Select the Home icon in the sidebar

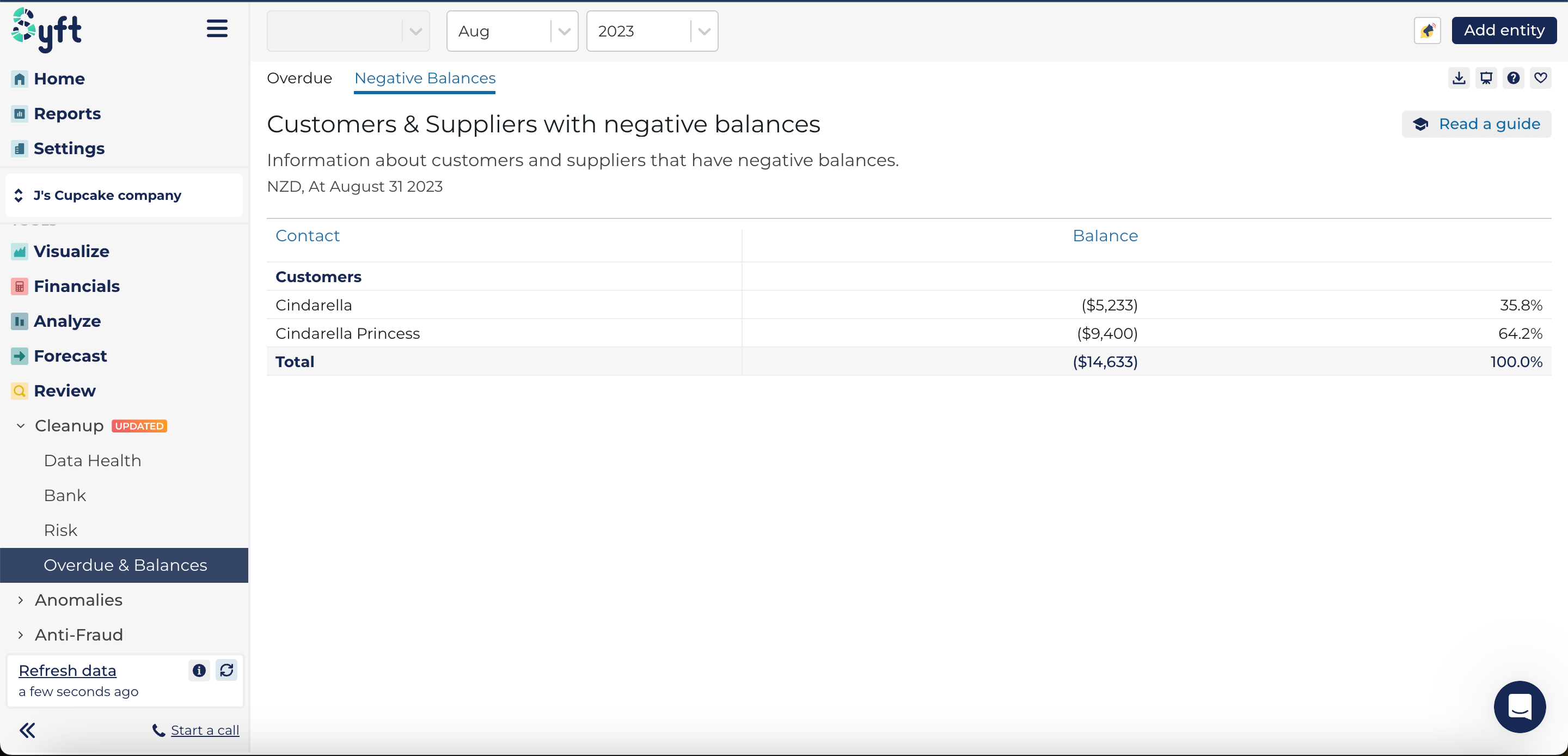[x=19, y=78]
